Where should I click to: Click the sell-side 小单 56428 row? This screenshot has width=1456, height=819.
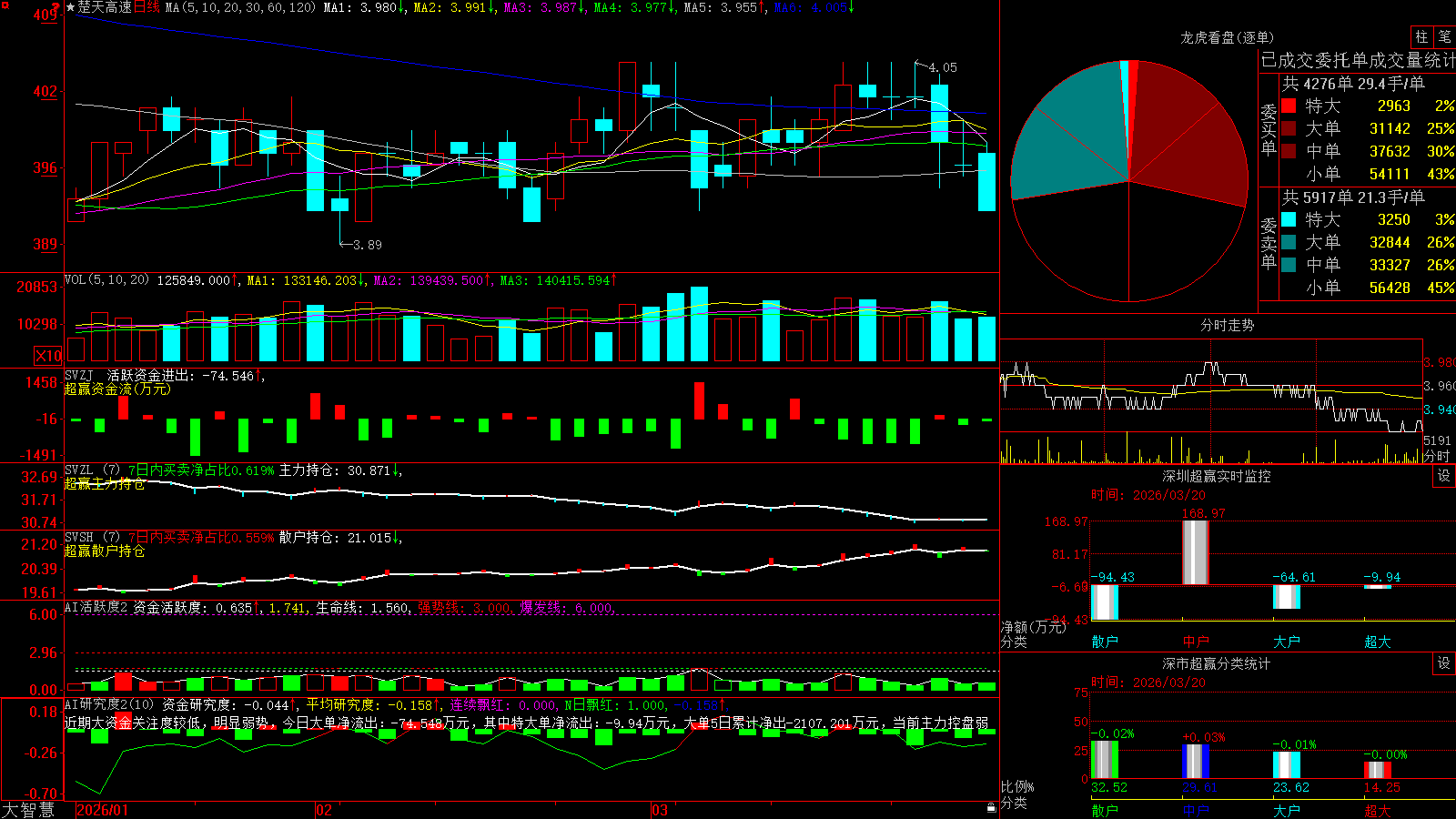(1369, 288)
